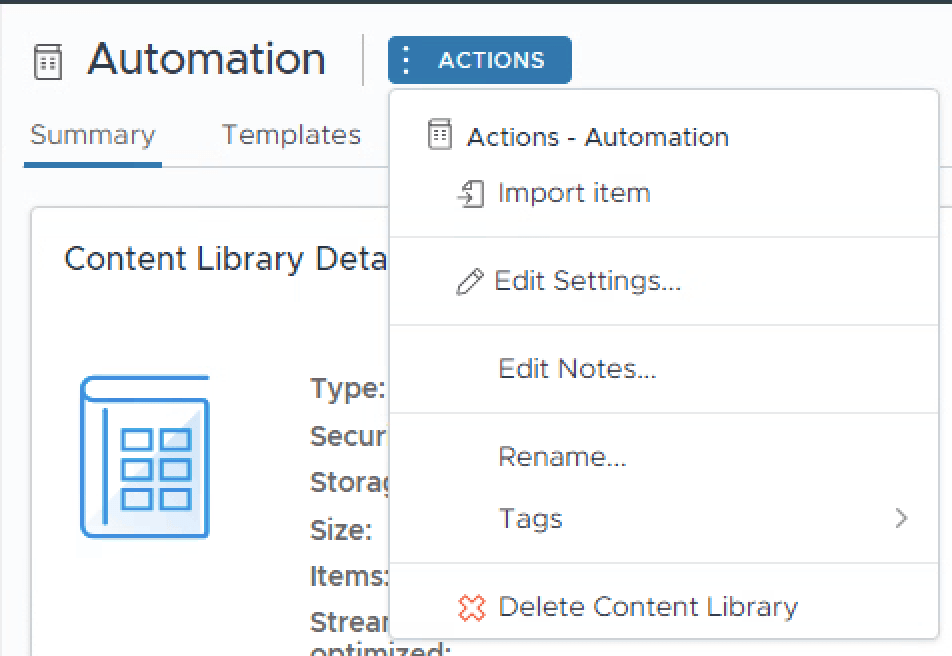Viewport: 952px width, 656px height.
Task: Click the three-dot icon in ACTIONS button
Action: point(405,60)
